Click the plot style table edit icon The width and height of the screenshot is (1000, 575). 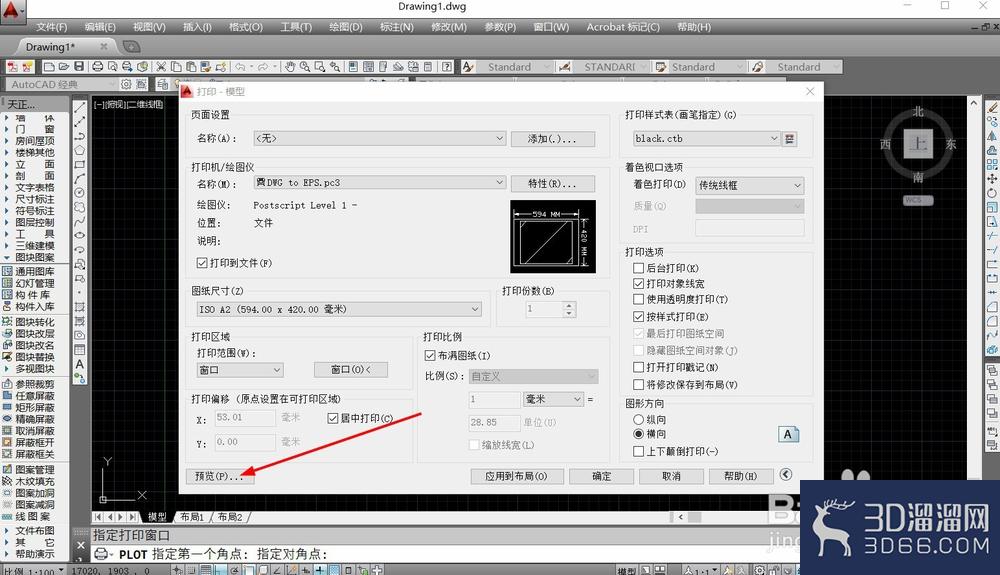[x=790, y=138]
